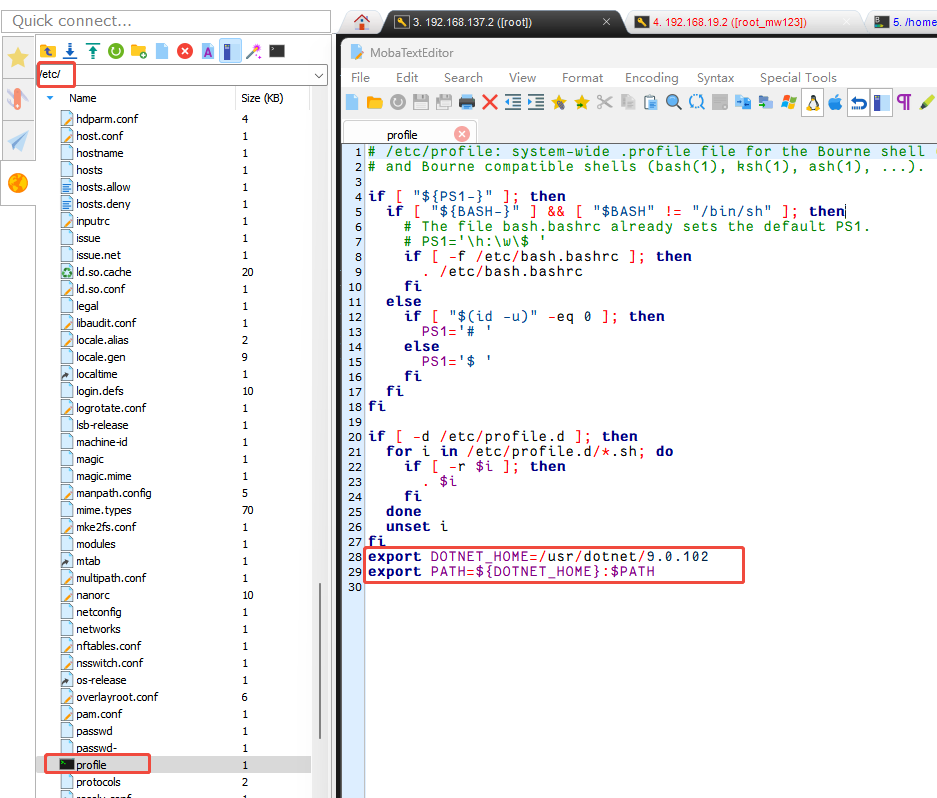Toggle the remote file editing blue icon
This screenshot has width=937, height=798.
point(231,50)
